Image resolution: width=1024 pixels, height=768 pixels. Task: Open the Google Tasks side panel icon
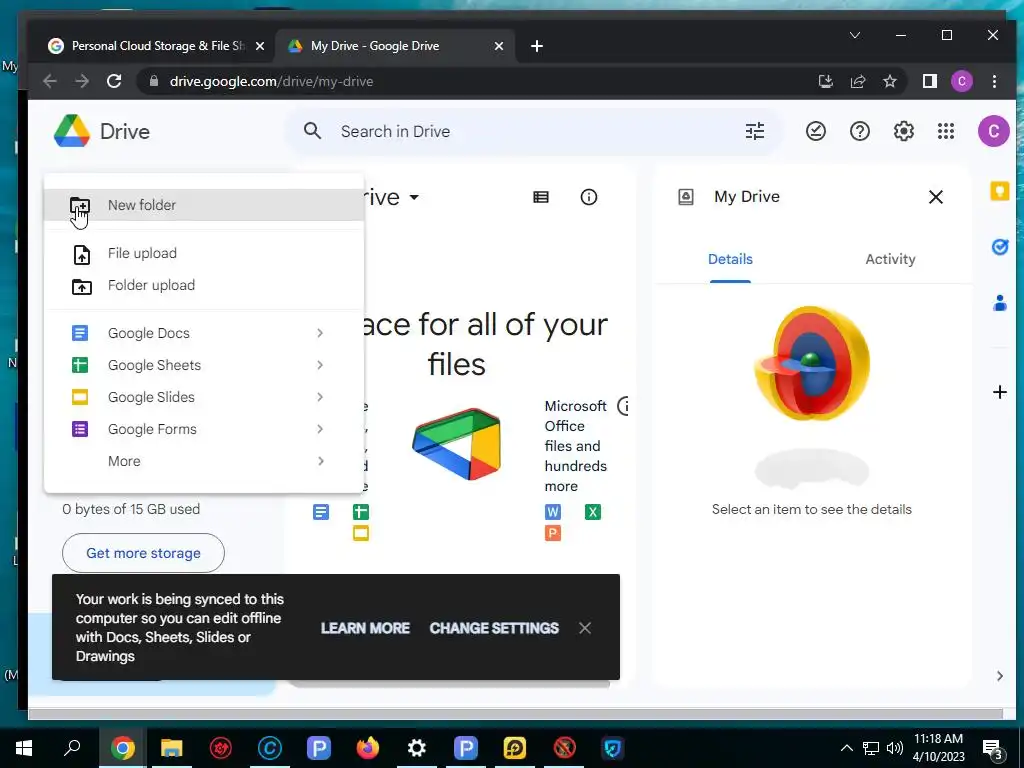click(x=1000, y=247)
